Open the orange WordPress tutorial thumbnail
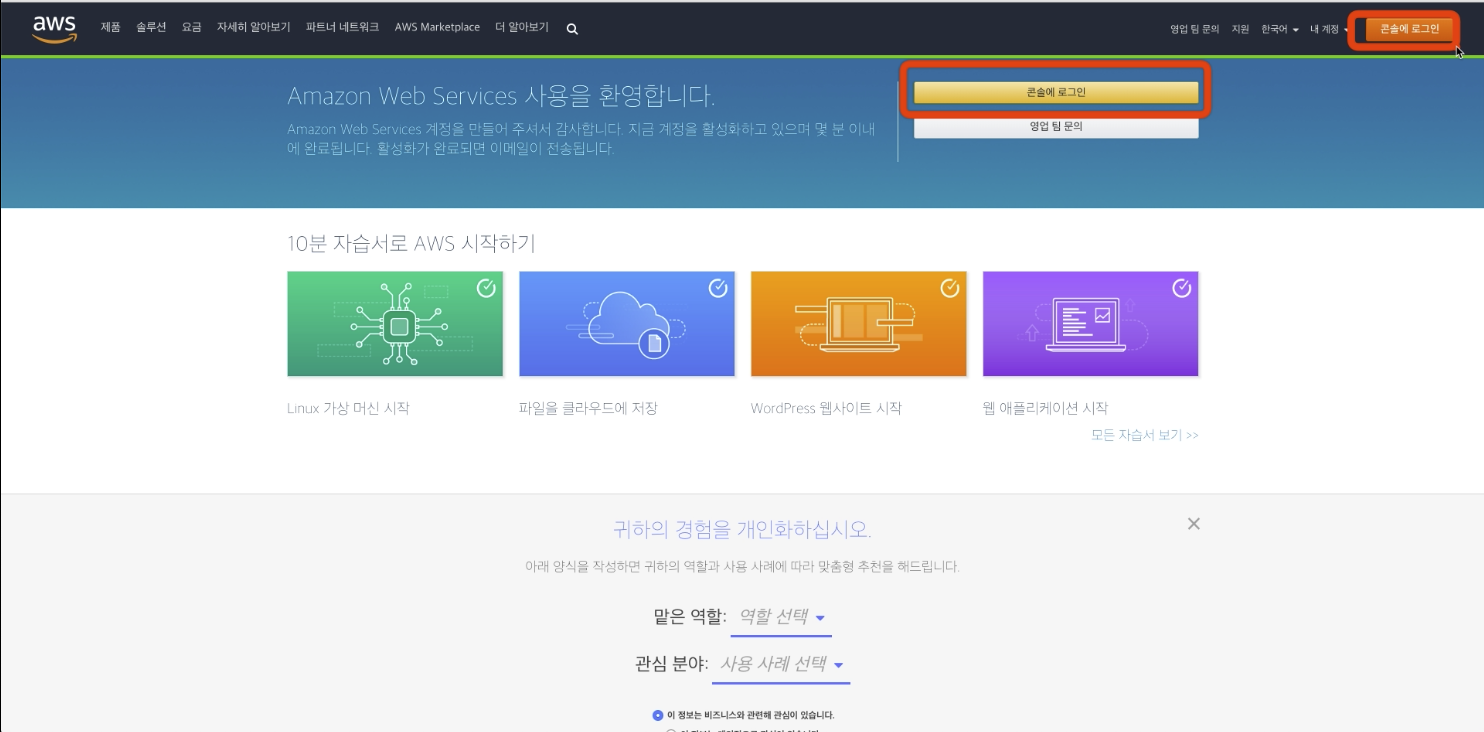The height and width of the screenshot is (732, 1484). 859,324
